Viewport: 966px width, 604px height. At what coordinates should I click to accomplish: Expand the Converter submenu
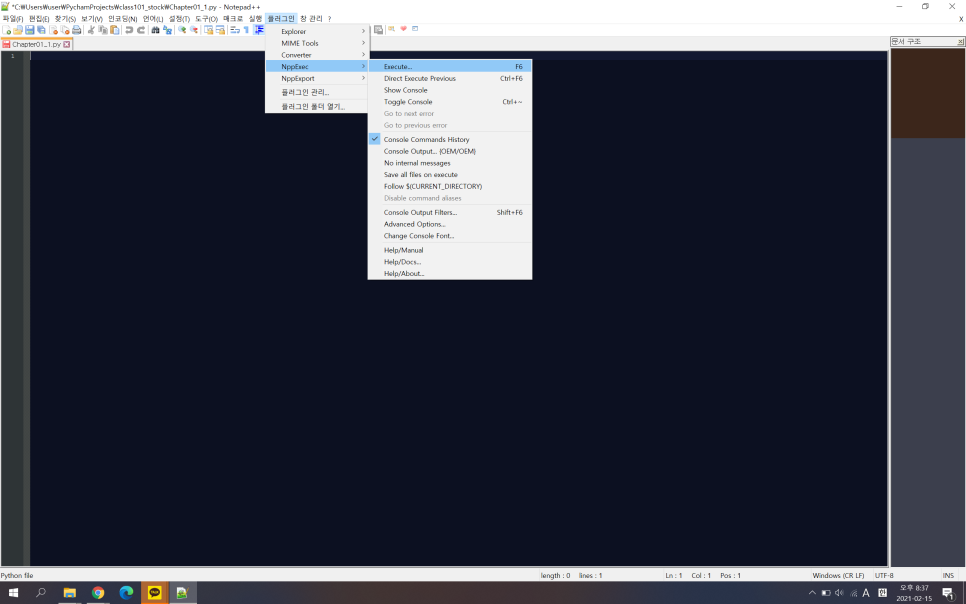pyautogui.click(x=317, y=55)
